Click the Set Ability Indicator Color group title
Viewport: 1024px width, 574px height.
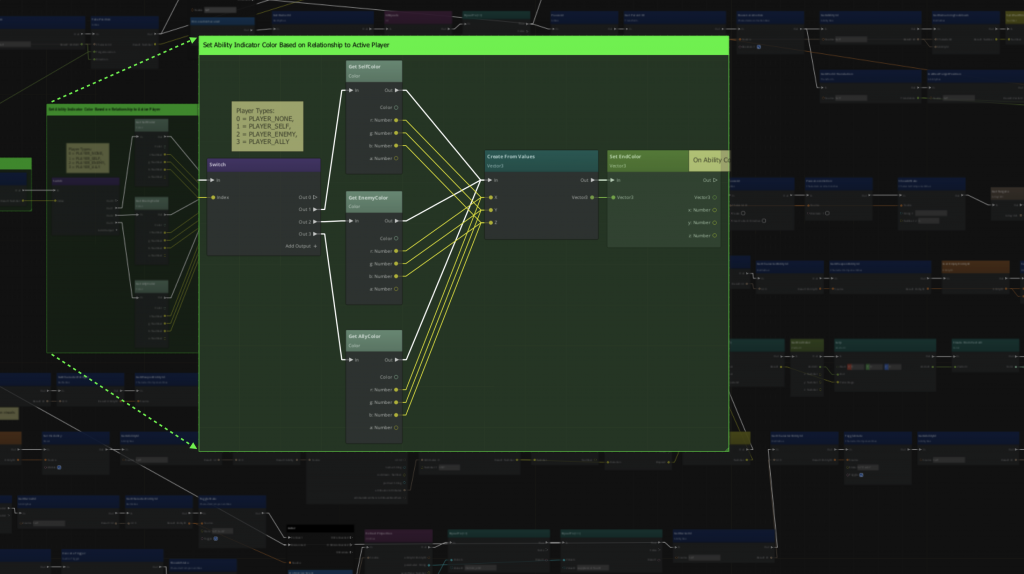[296, 45]
